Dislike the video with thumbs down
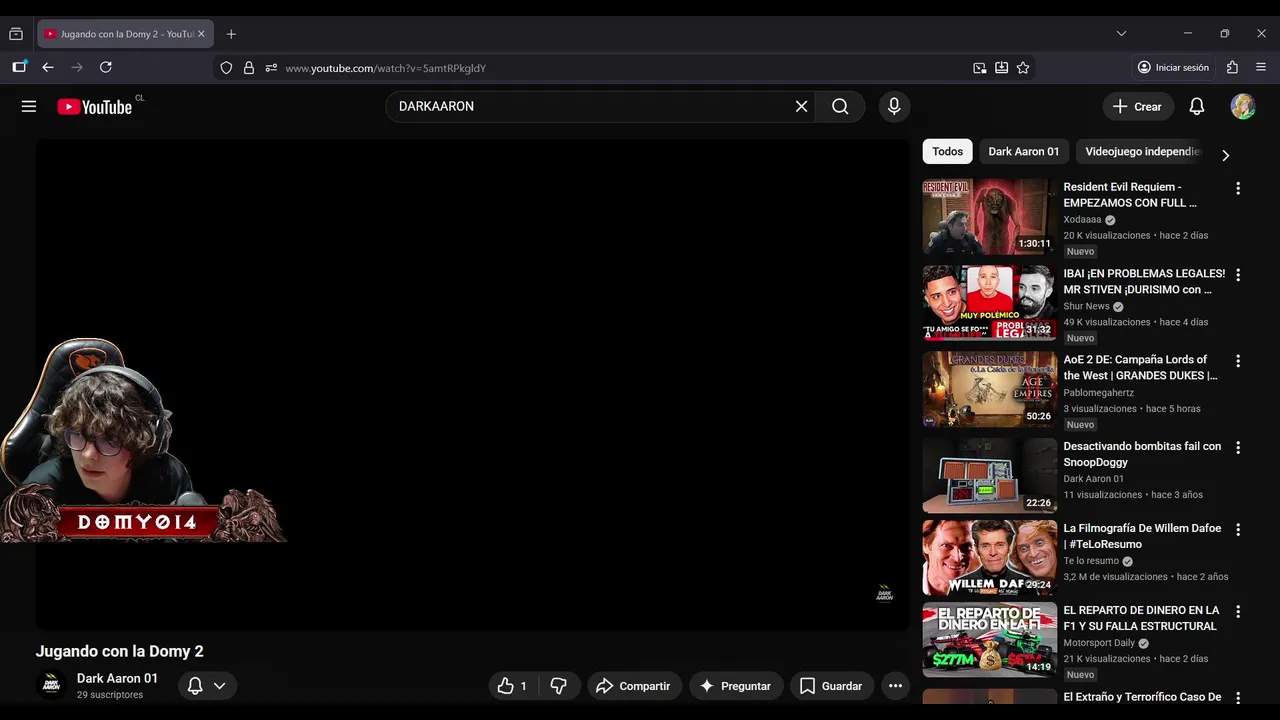Image resolution: width=1280 pixels, height=720 pixels. (x=559, y=686)
